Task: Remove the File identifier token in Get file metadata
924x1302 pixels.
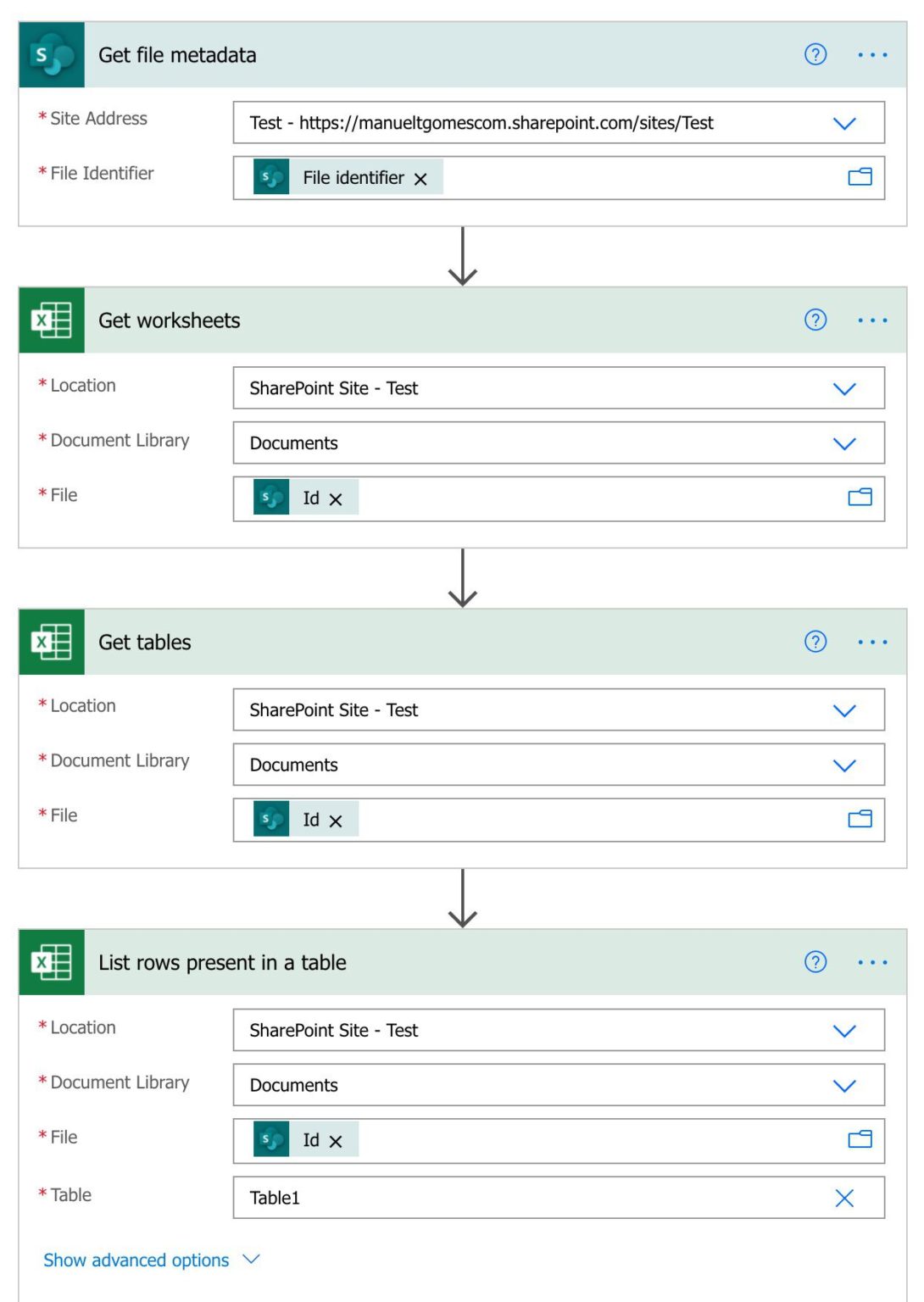Action: click(421, 178)
